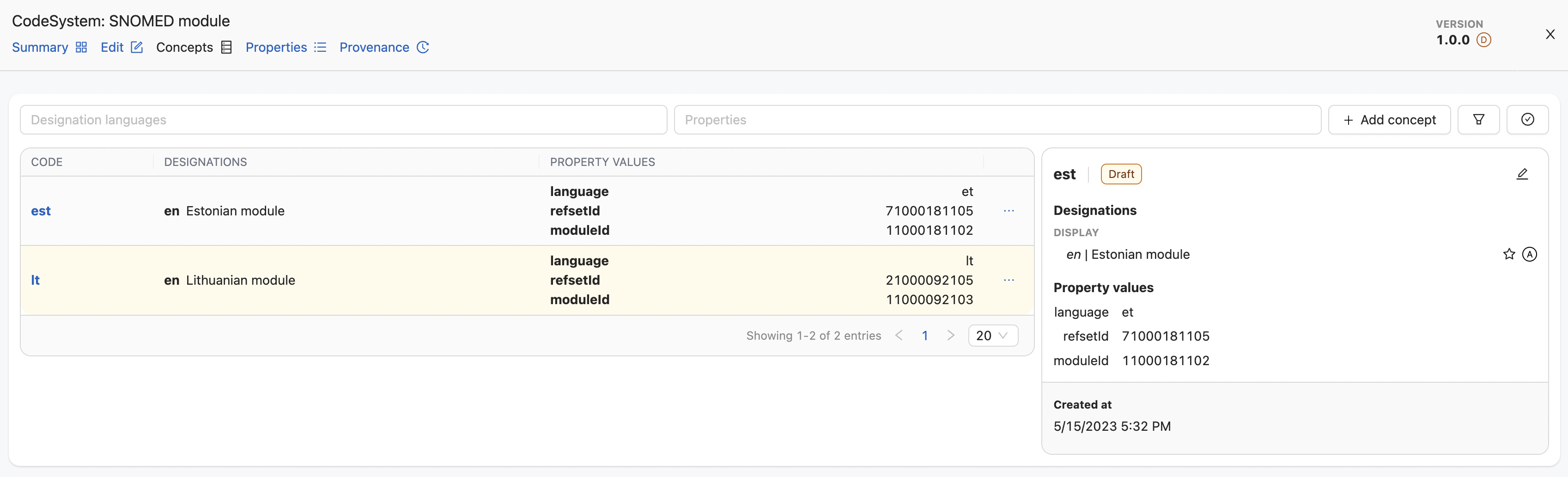Focus the Designation languages field
Image resolution: width=1568 pixels, height=477 pixels.
pyautogui.click(x=343, y=120)
